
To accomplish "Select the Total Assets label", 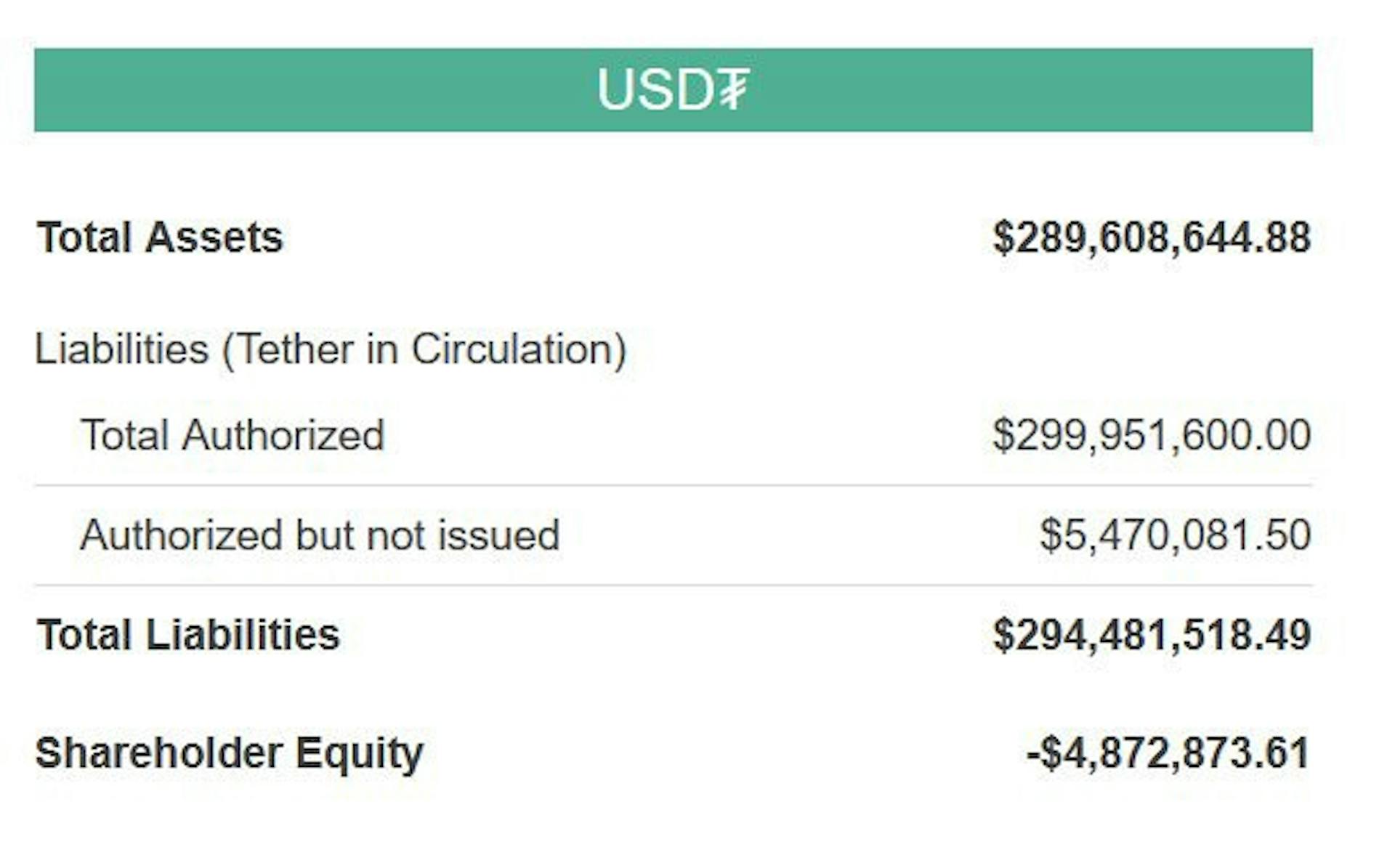I will 160,238.
